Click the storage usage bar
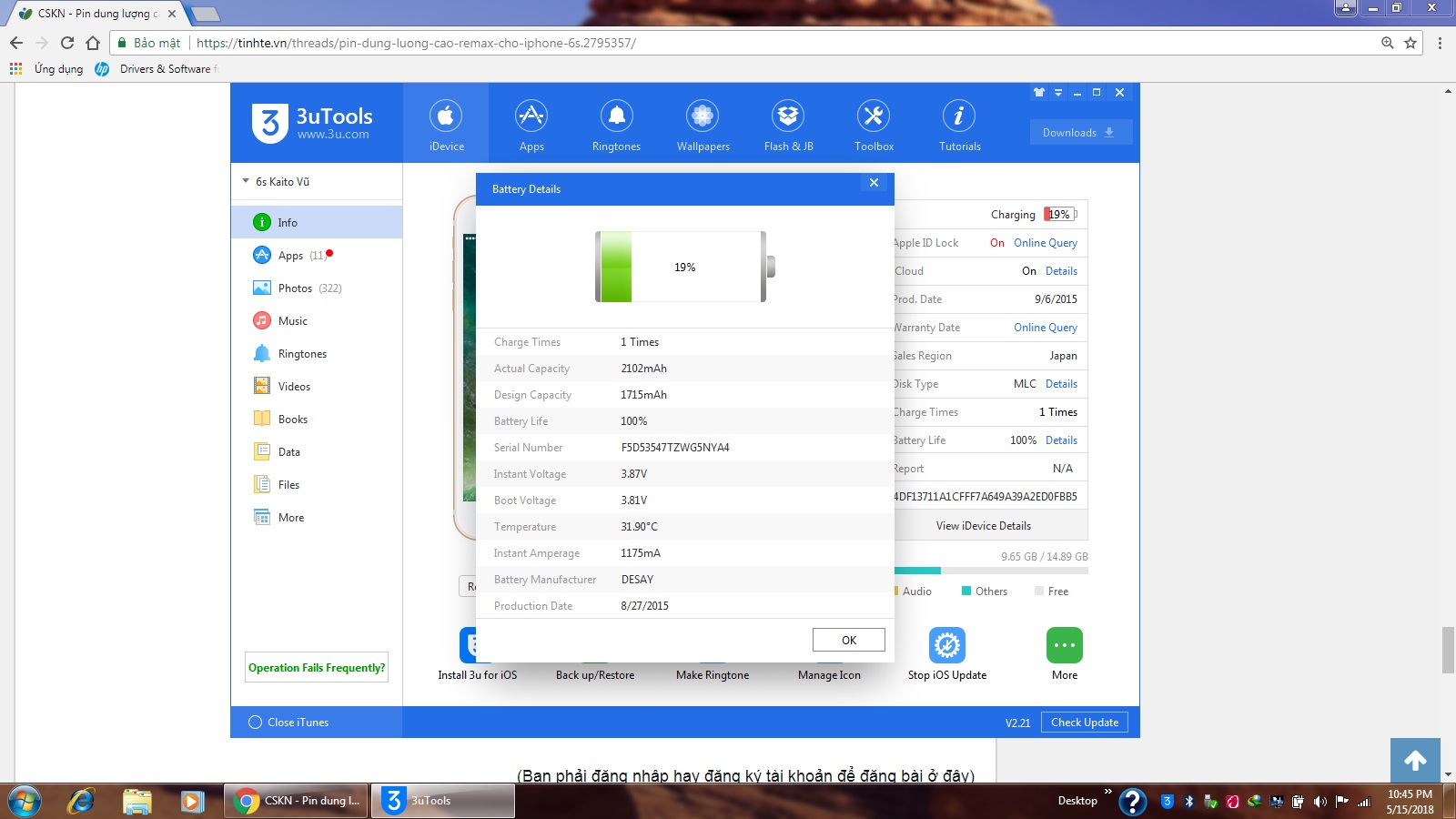Screen dimensions: 1456x819 coord(991,571)
